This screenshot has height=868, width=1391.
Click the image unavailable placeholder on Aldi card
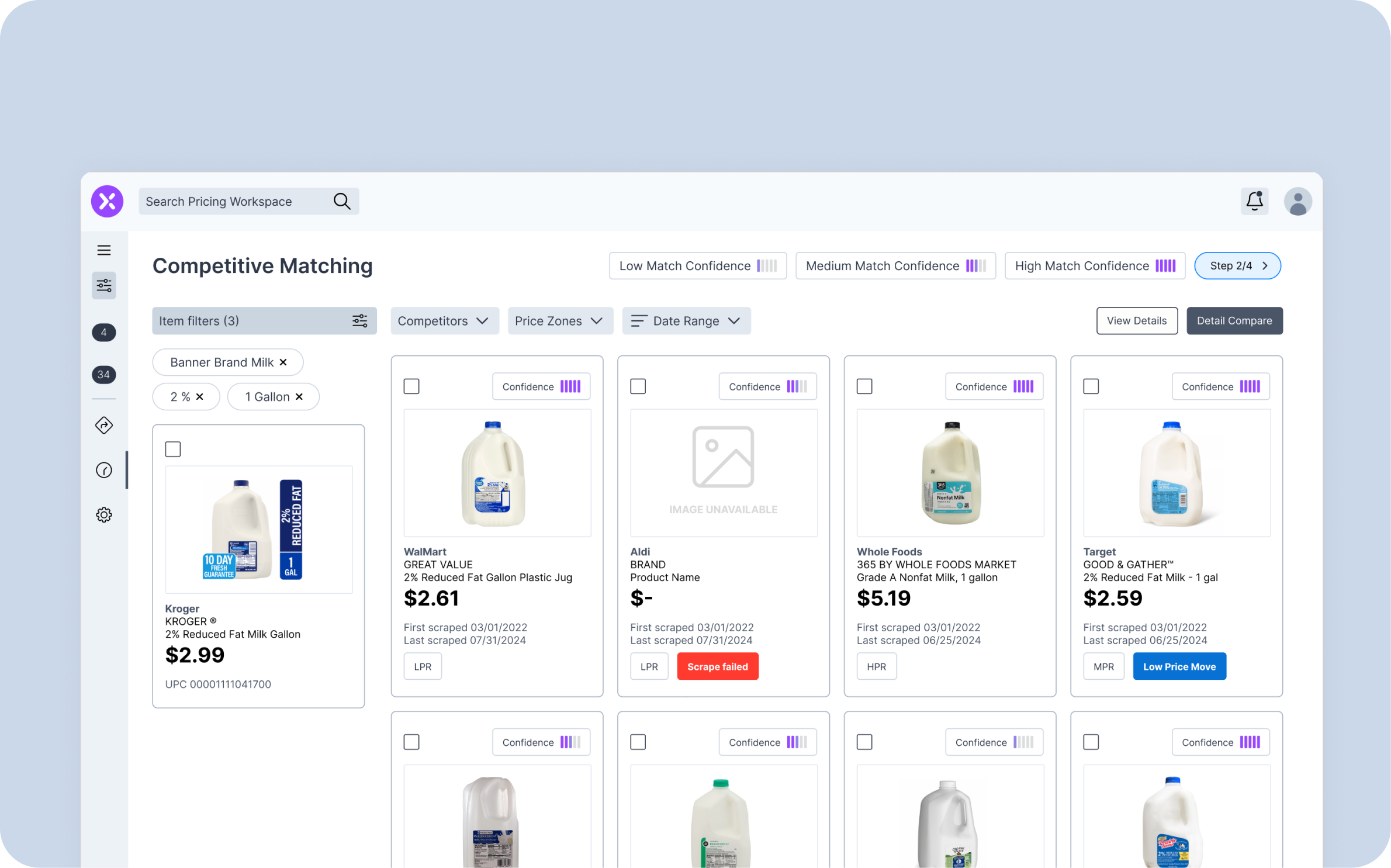tap(724, 472)
